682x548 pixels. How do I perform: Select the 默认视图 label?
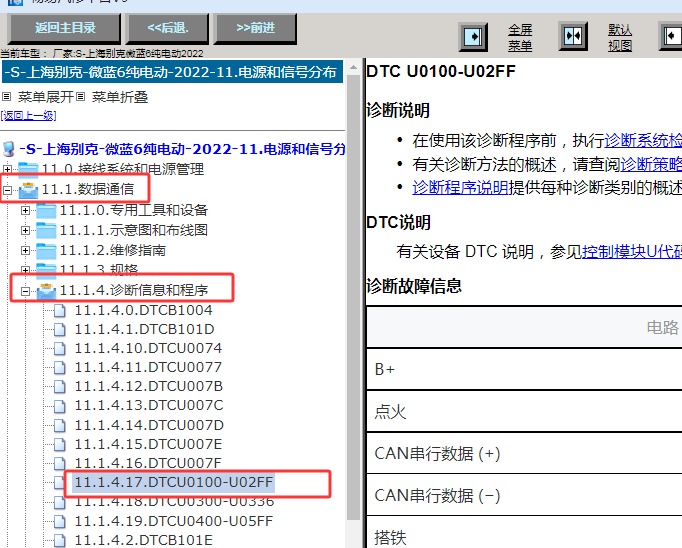(620, 37)
